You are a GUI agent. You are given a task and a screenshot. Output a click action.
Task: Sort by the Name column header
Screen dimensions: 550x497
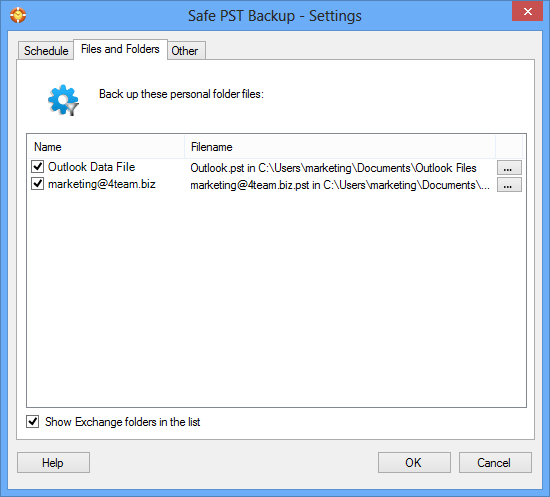pos(106,147)
